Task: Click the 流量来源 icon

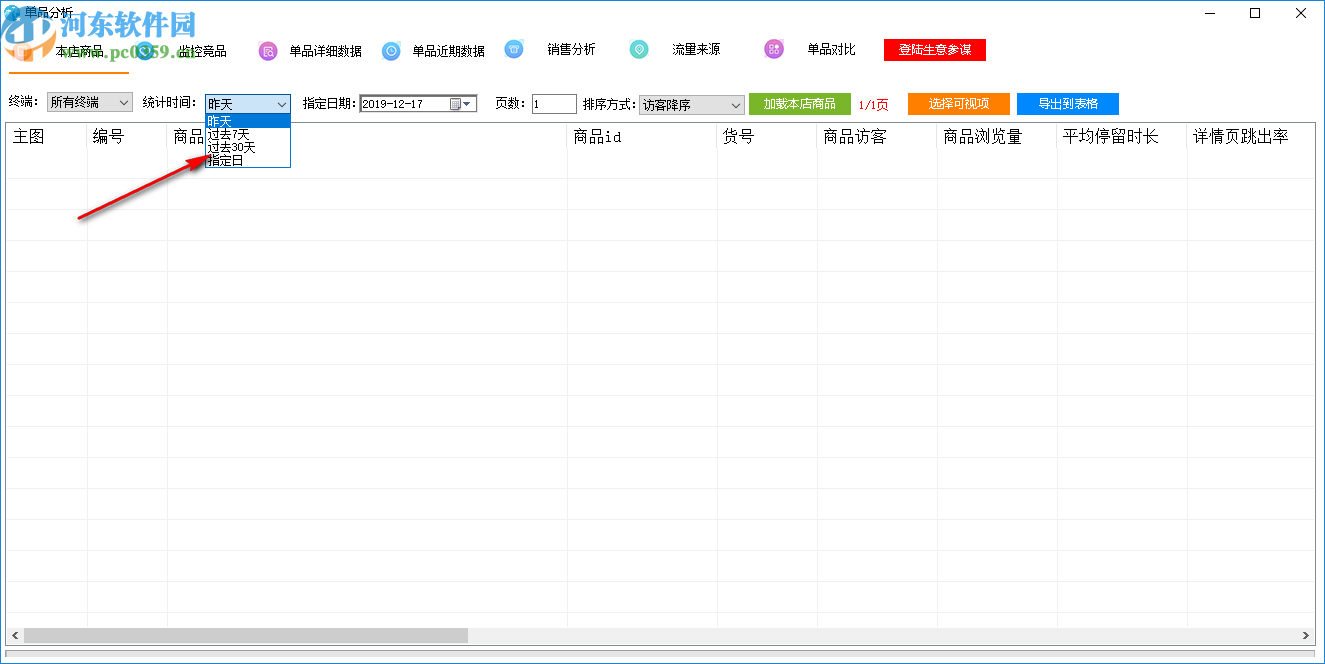Action: pyautogui.click(x=639, y=49)
